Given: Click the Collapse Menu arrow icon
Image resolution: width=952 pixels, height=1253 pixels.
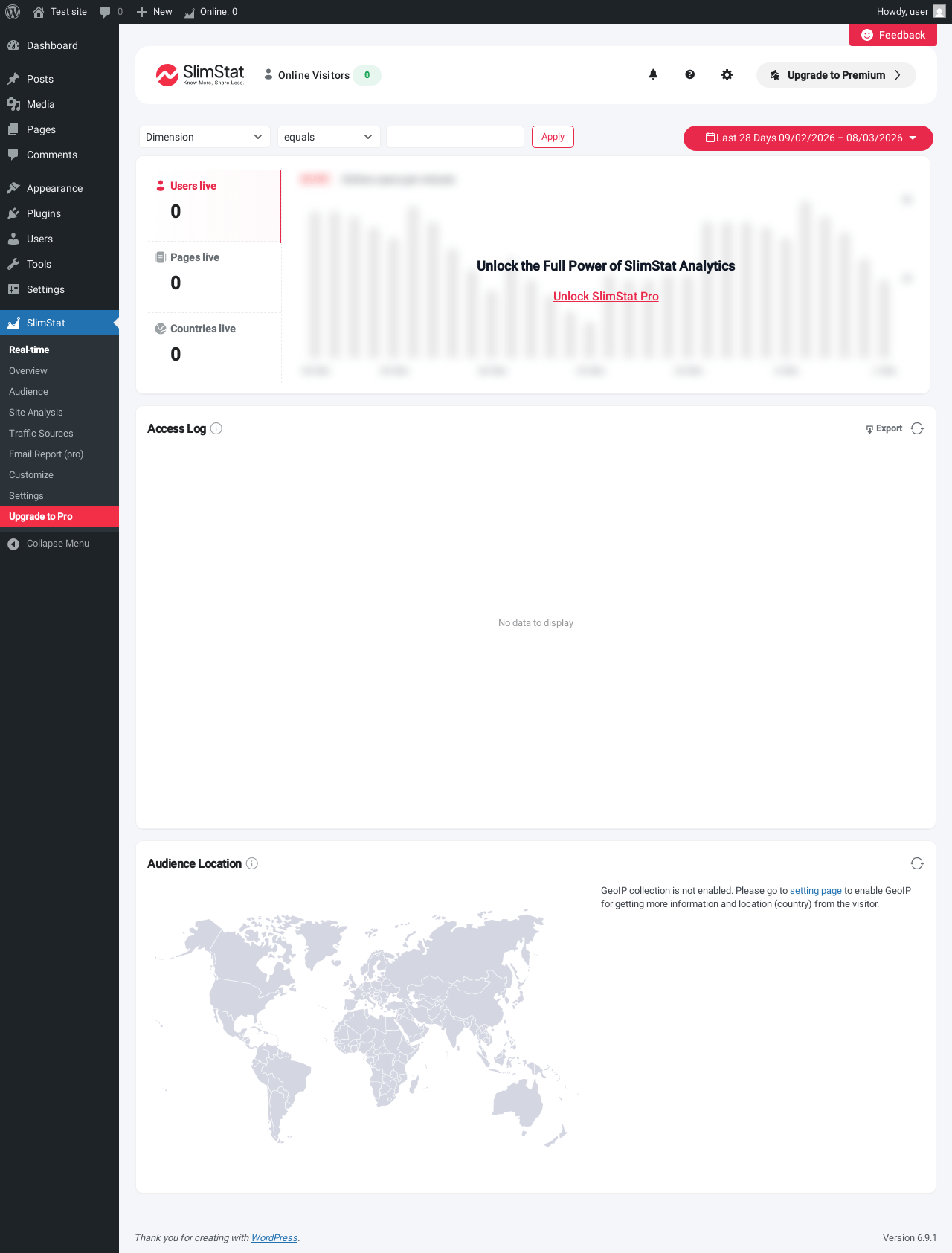Looking at the screenshot, I should [13, 544].
